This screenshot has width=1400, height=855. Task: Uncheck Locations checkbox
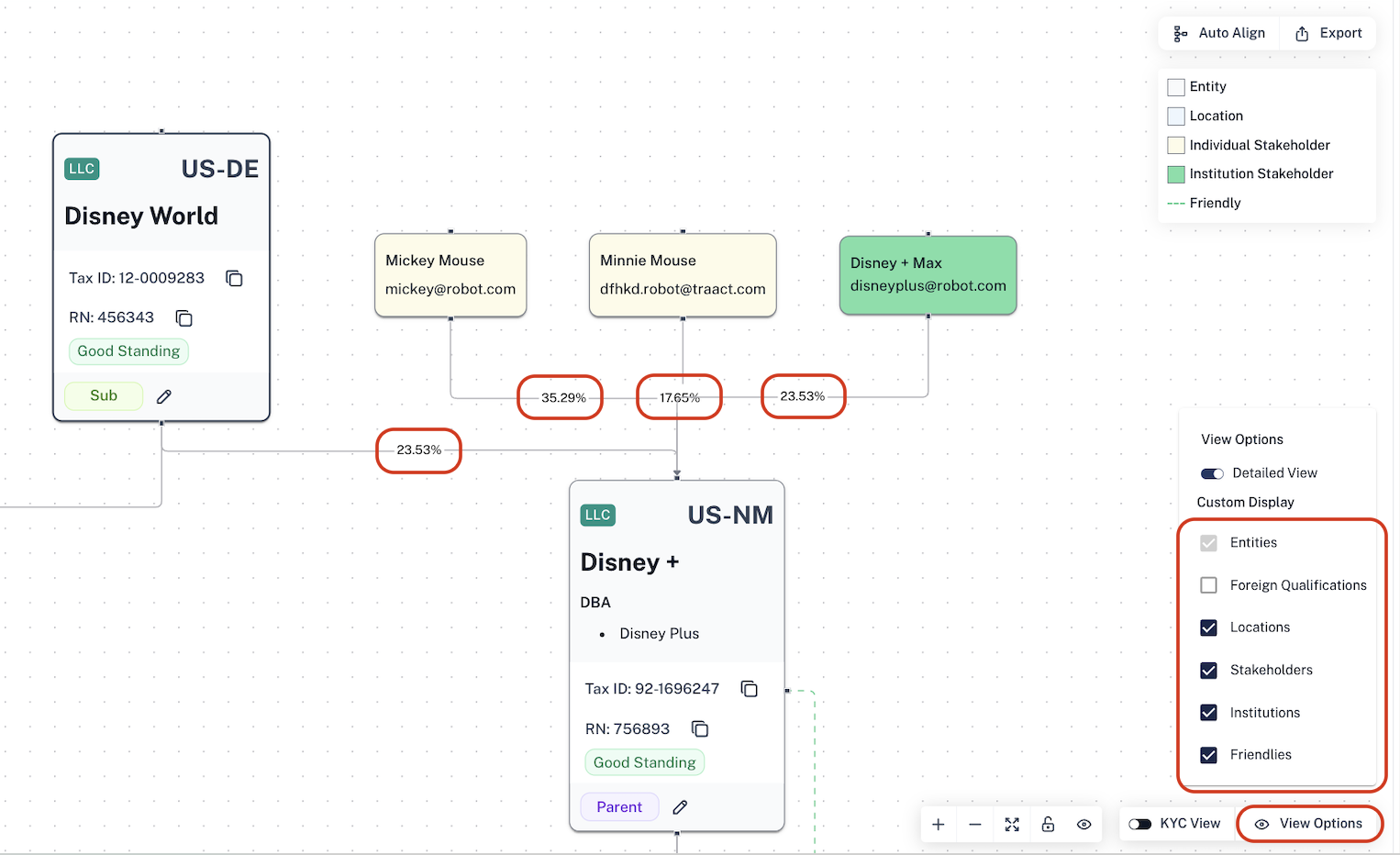(1209, 627)
